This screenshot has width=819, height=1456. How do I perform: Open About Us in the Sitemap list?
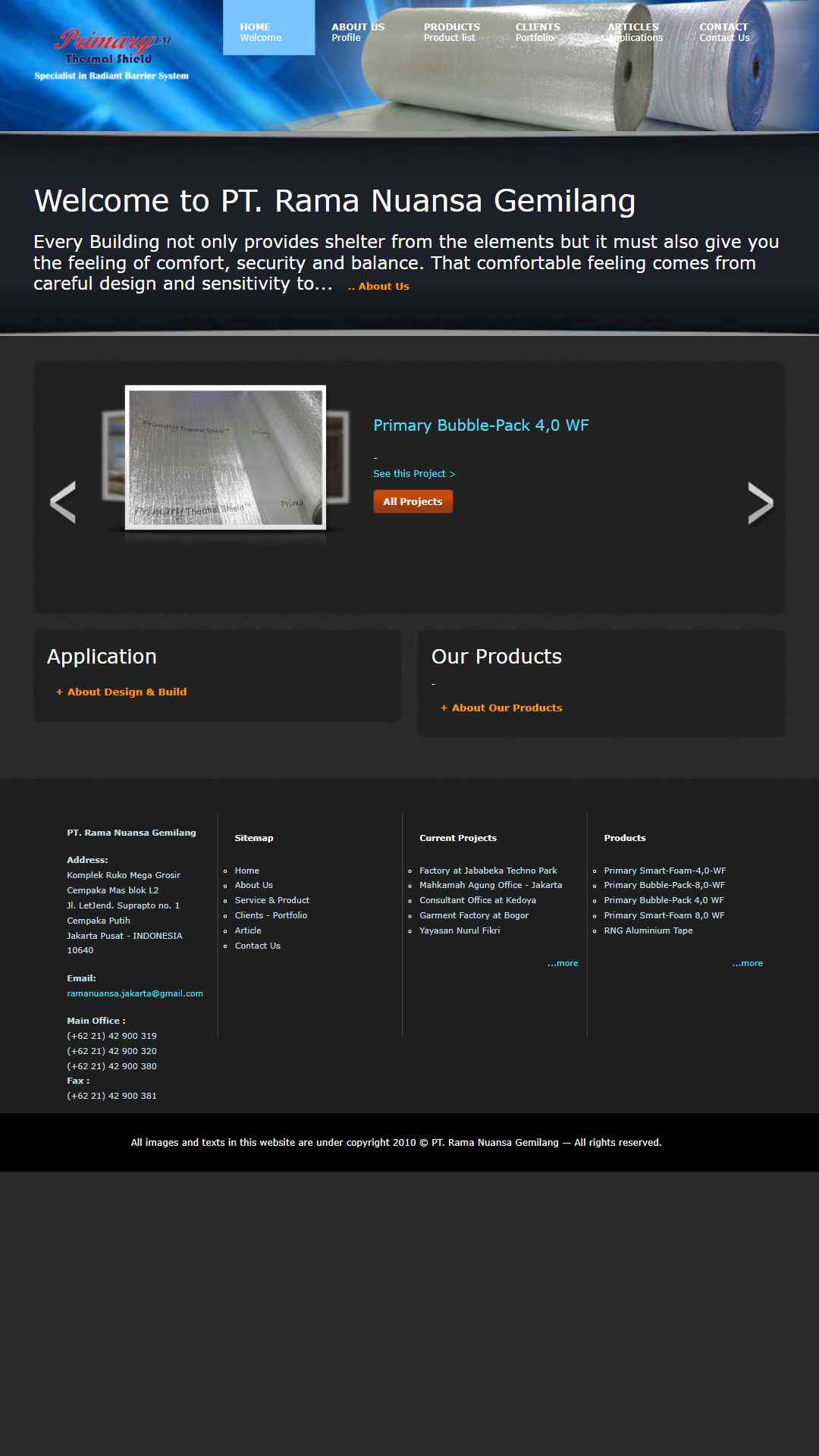pyautogui.click(x=254, y=885)
